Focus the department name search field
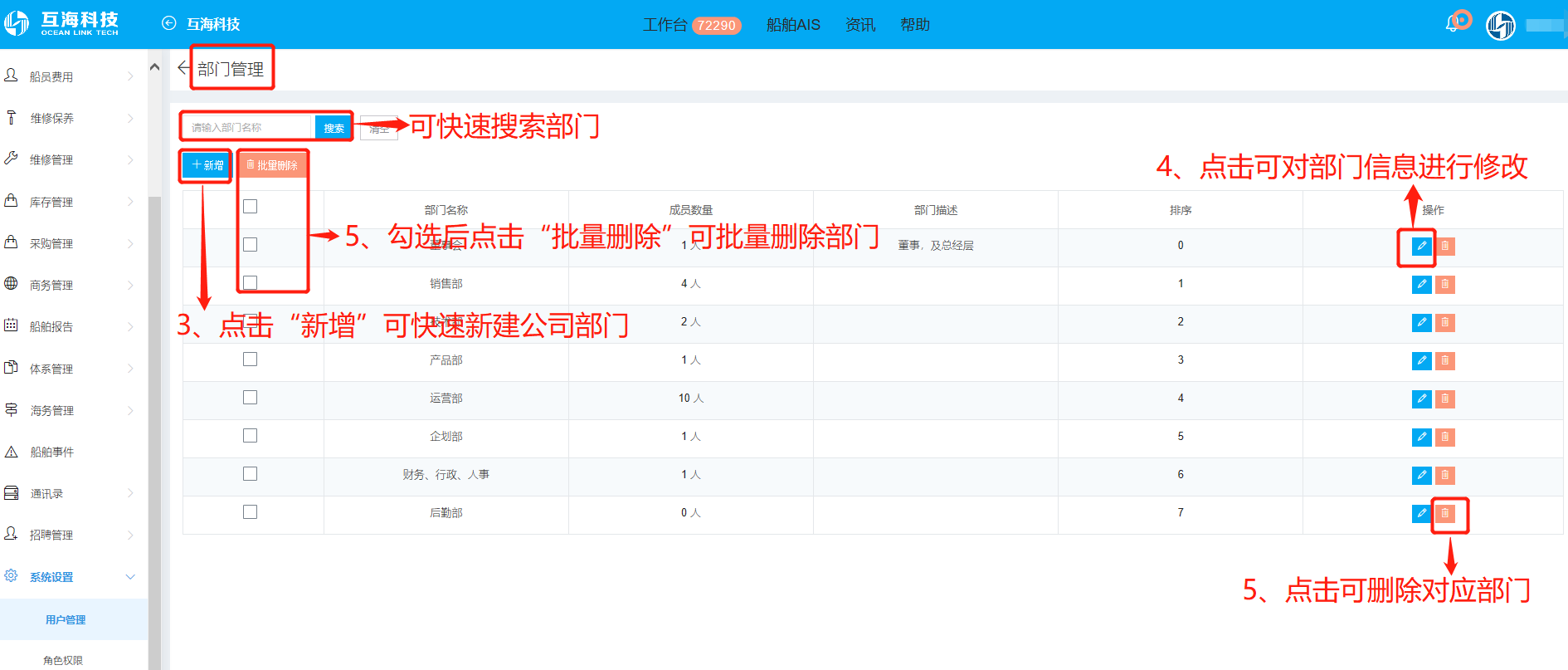The width and height of the screenshot is (1568, 670). (x=246, y=128)
